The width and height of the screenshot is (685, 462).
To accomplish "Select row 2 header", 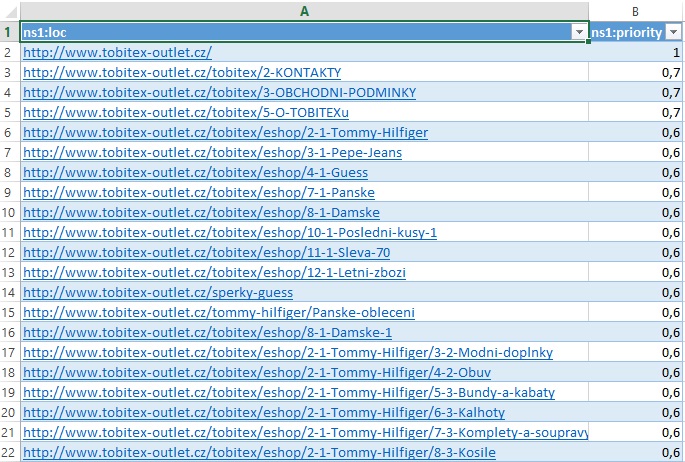I will coord(10,53).
